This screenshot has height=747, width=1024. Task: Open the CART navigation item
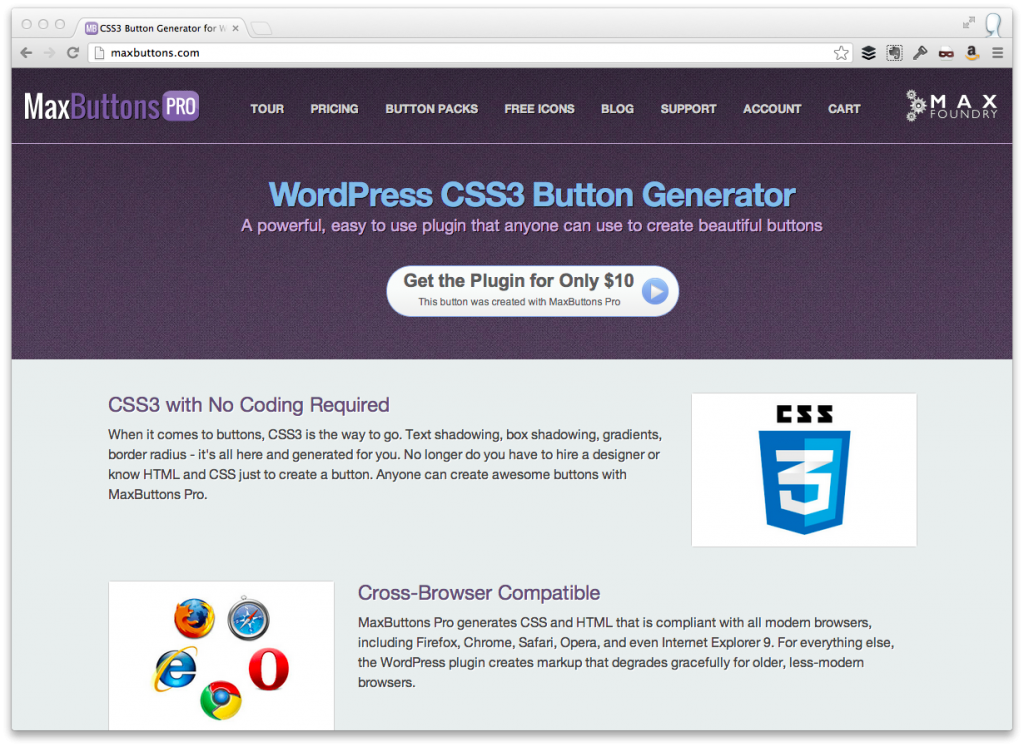pos(844,109)
